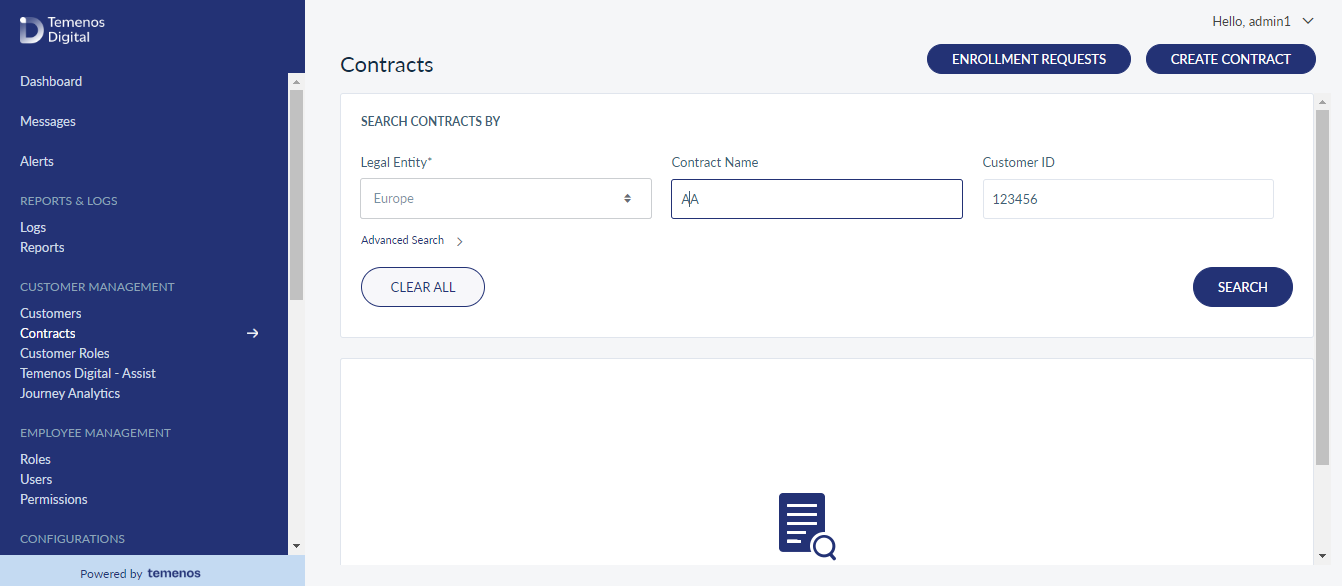Go to Customers in sidebar

coord(51,313)
